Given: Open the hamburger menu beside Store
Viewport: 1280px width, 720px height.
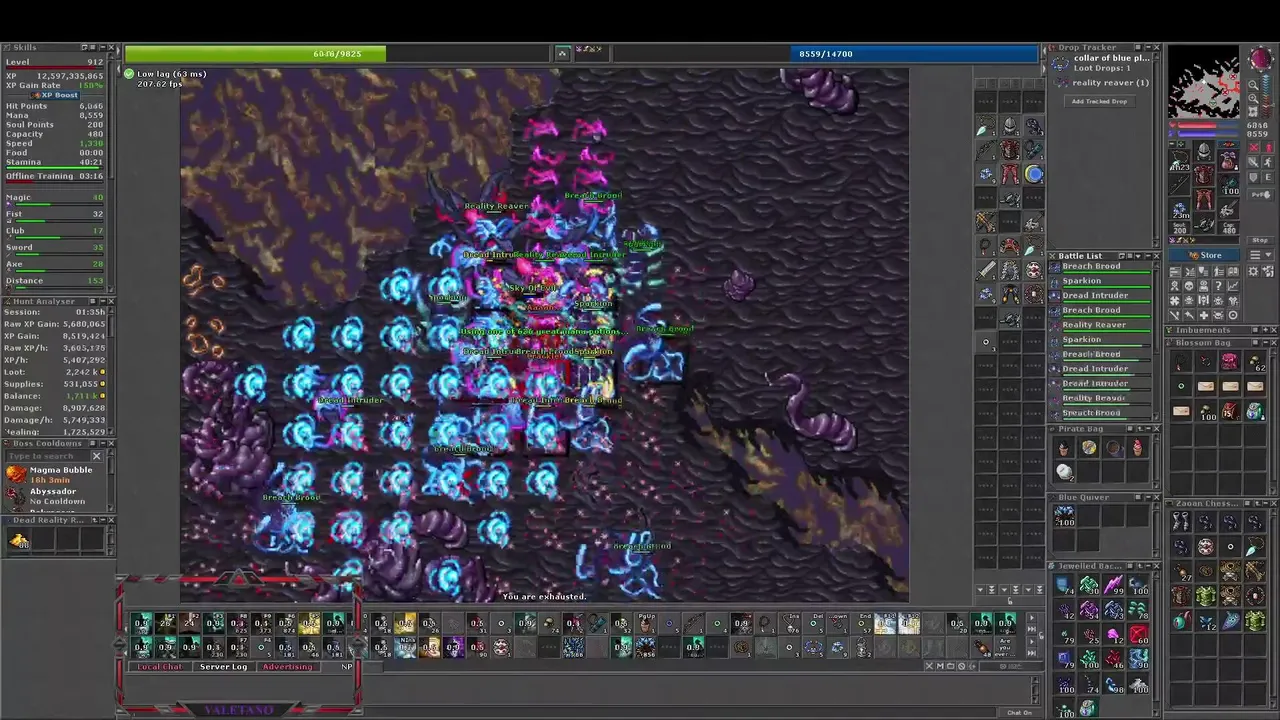Looking at the screenshot, I should (1255, 255).
